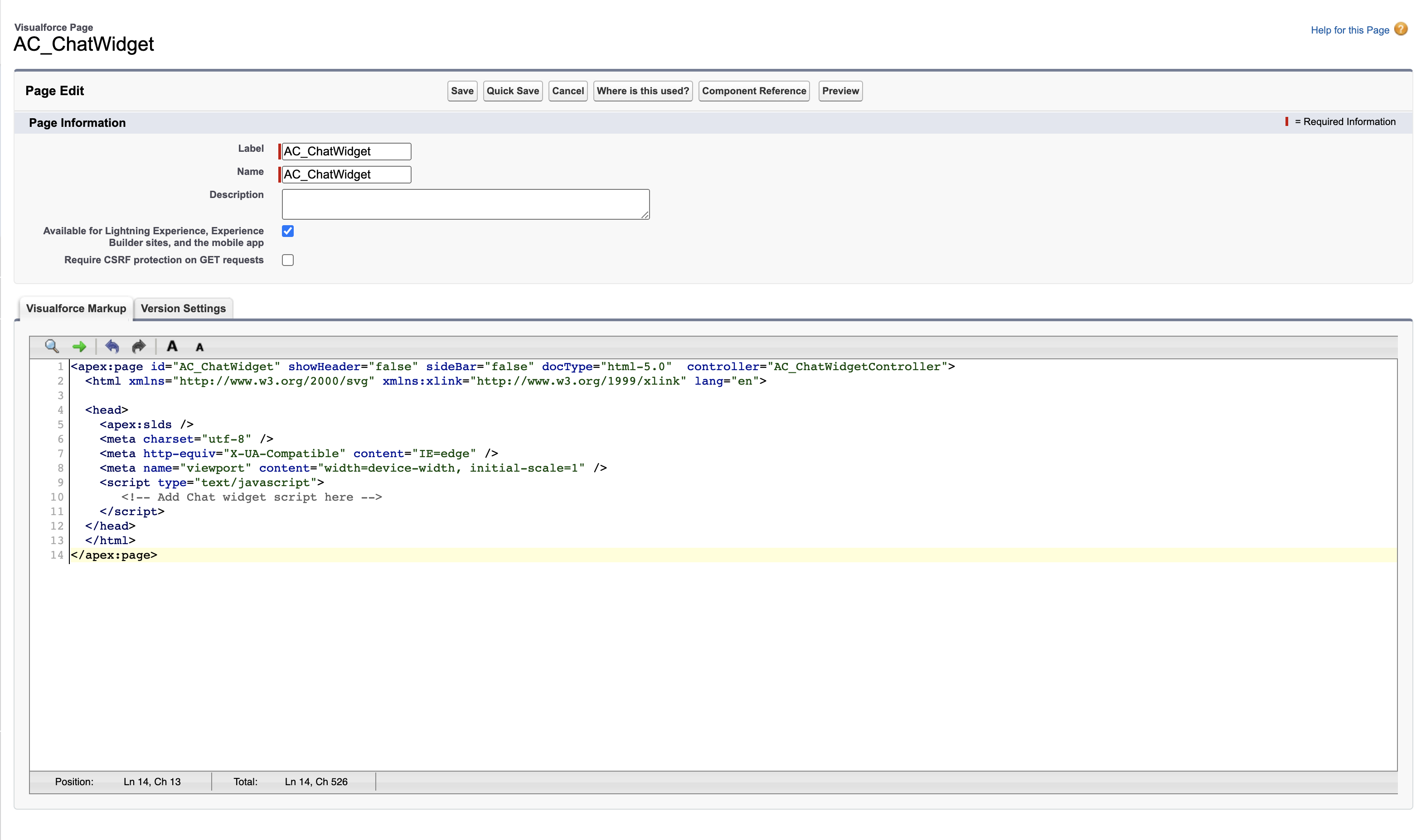Click the html xmlns line in editor
The image size is (1426, 840).
[x=426, y=381]
